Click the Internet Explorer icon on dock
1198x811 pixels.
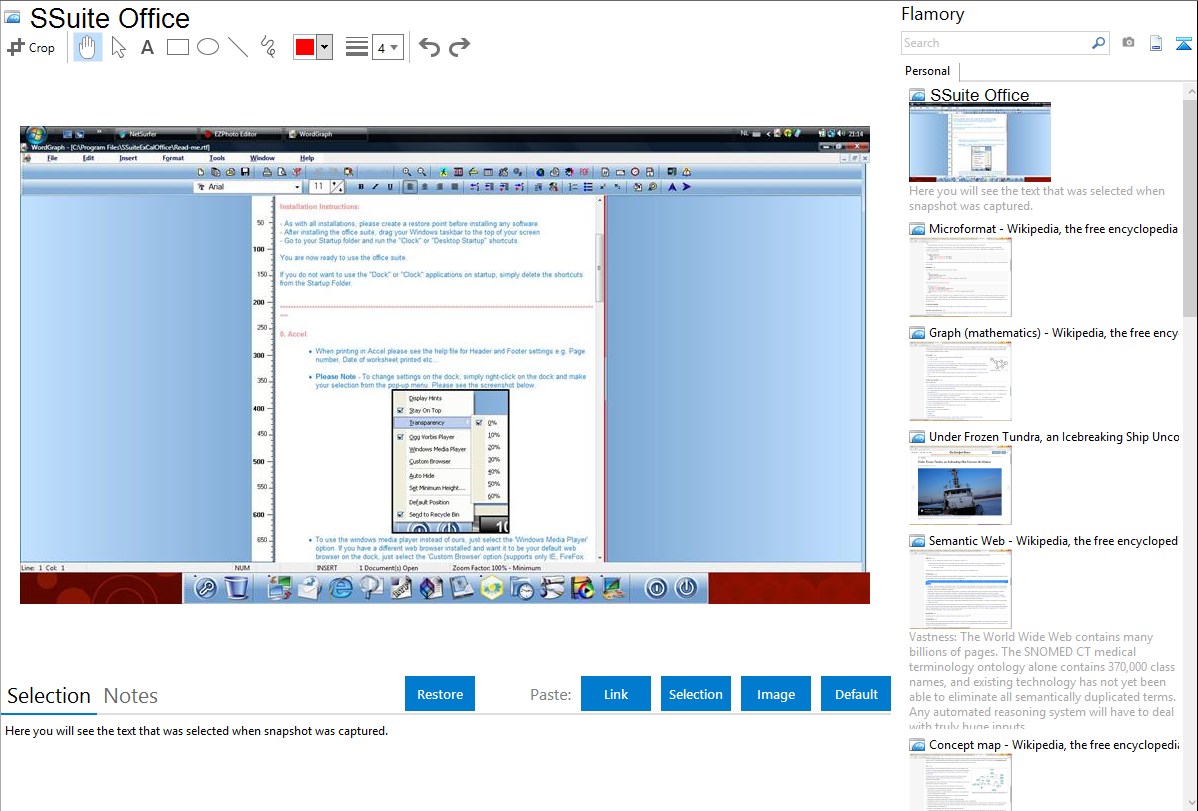pos(340,588)
